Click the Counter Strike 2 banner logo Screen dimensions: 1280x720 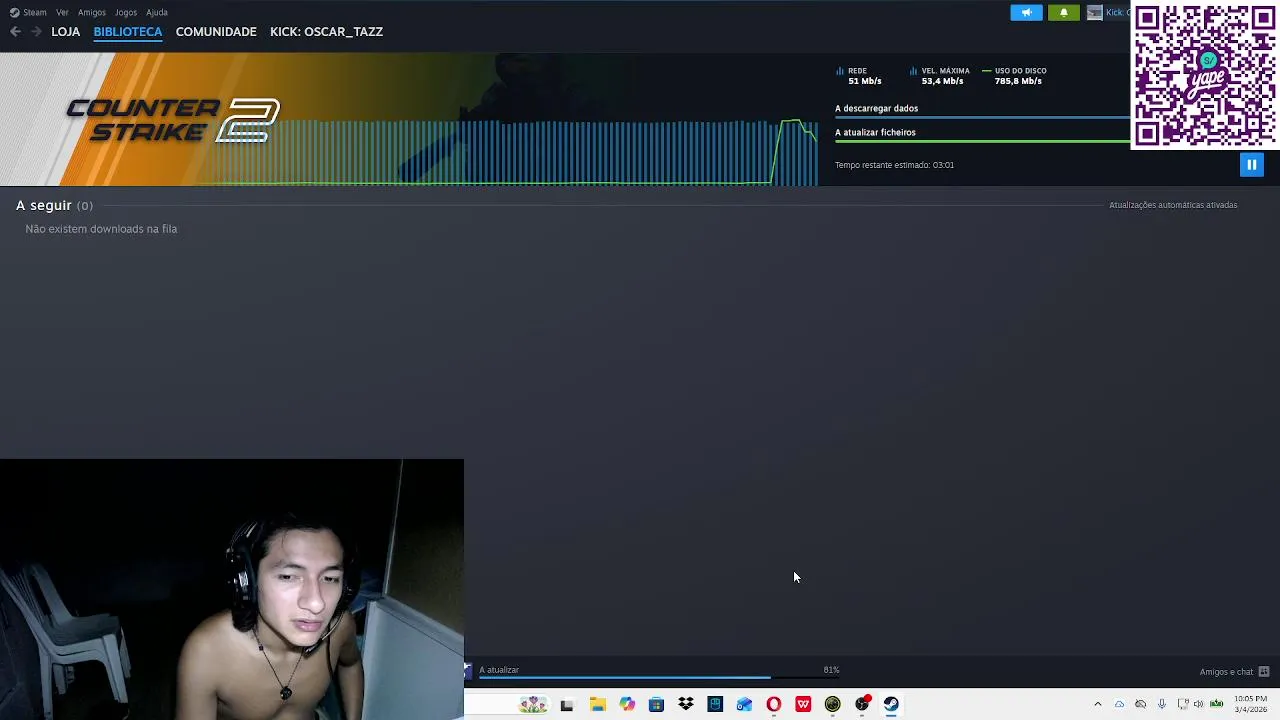(172, 120)
